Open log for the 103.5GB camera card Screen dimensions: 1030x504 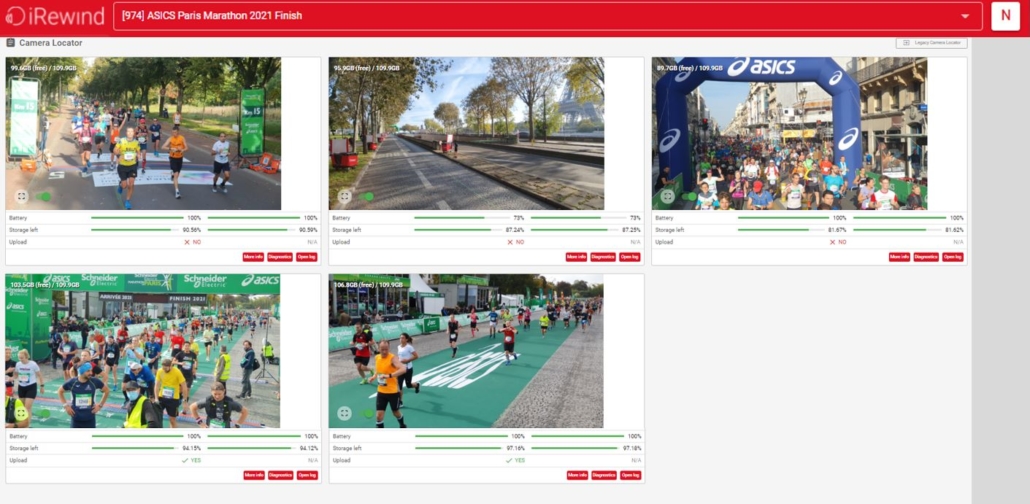[307, 475]
